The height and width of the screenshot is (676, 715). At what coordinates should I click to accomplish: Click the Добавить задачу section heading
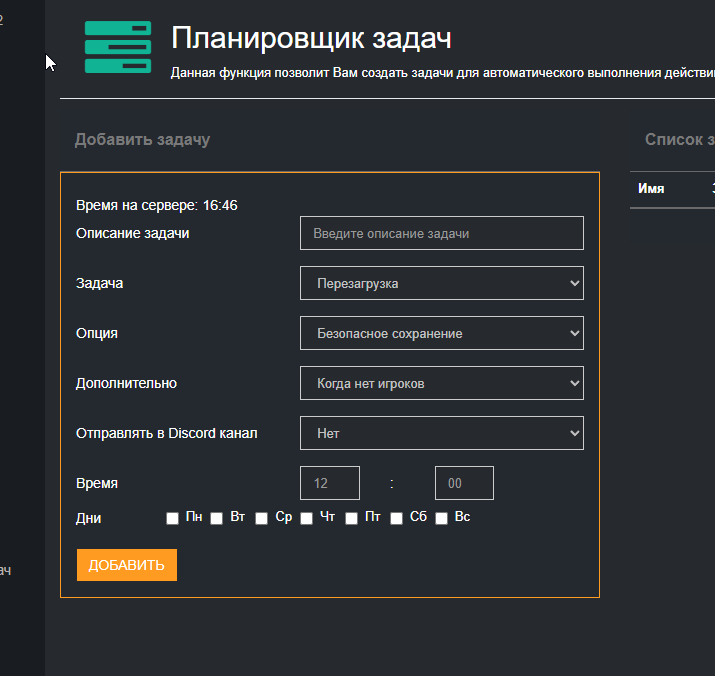142,140
